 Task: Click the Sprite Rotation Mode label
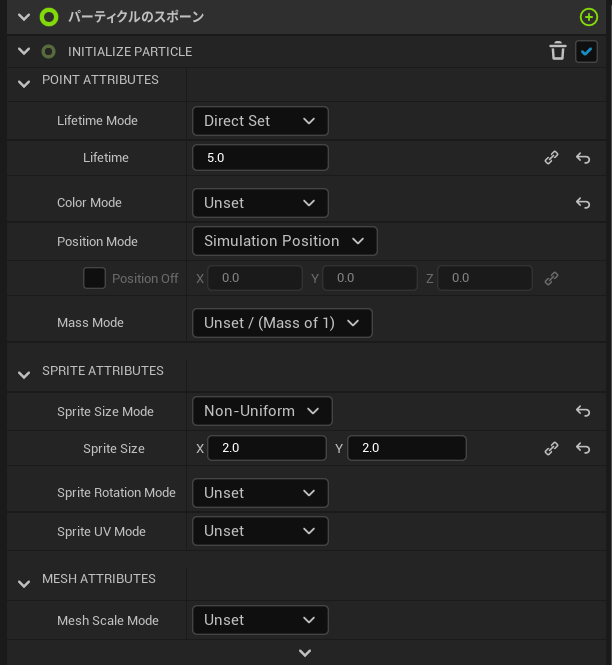[x=116, y=493]
